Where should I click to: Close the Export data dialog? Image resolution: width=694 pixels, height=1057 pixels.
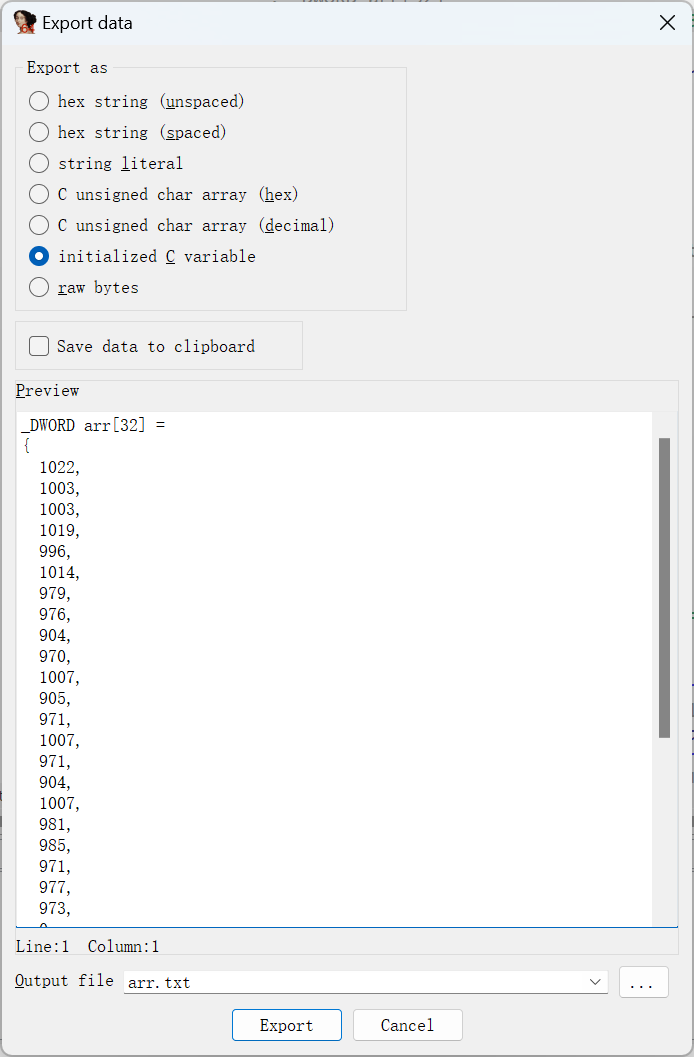click(x=667, y=23)
